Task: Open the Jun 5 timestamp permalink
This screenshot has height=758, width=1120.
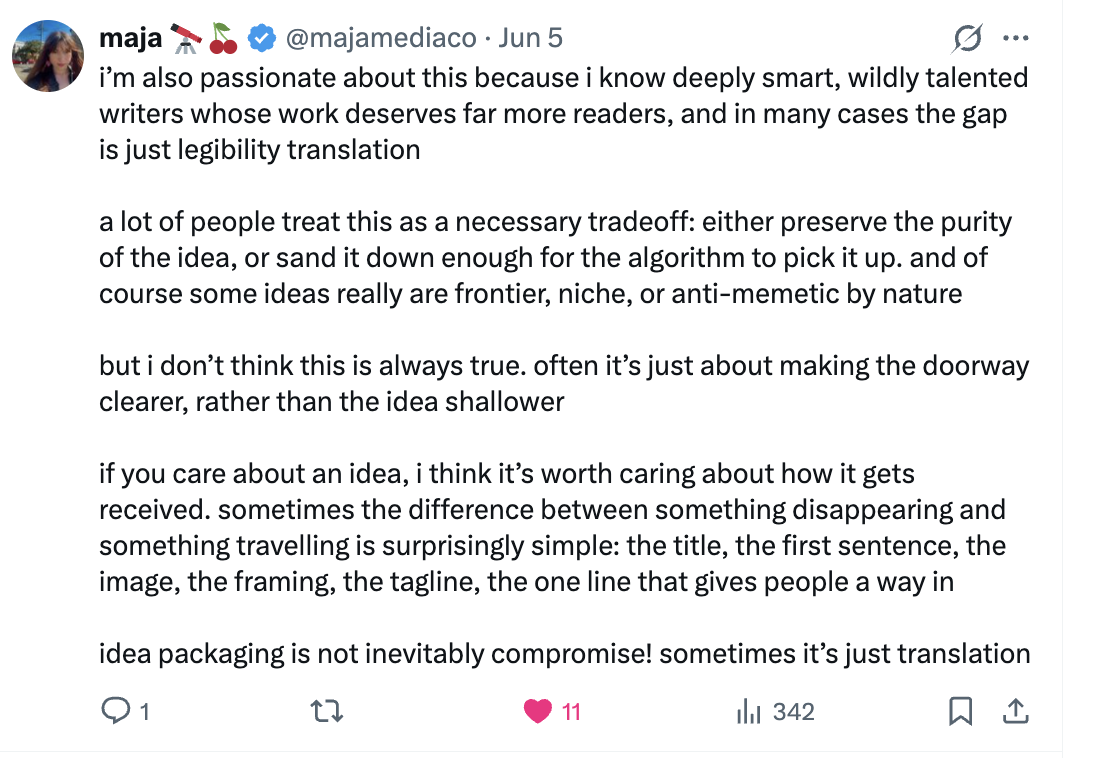Action: click(x=530, y=38)
